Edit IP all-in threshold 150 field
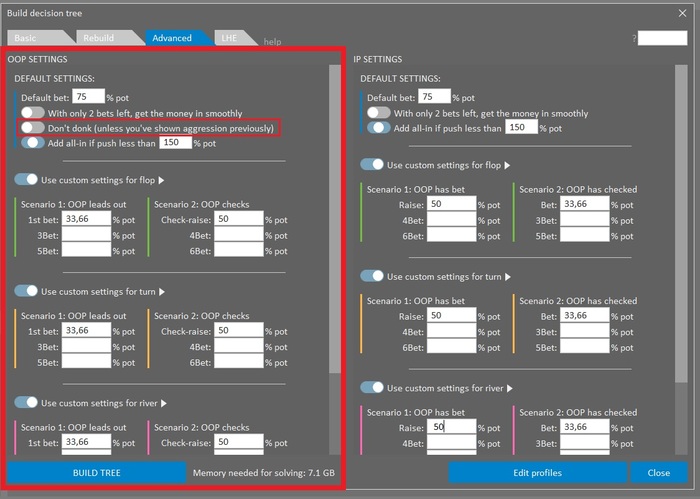700x499 pixels. [x=521, y=128]
